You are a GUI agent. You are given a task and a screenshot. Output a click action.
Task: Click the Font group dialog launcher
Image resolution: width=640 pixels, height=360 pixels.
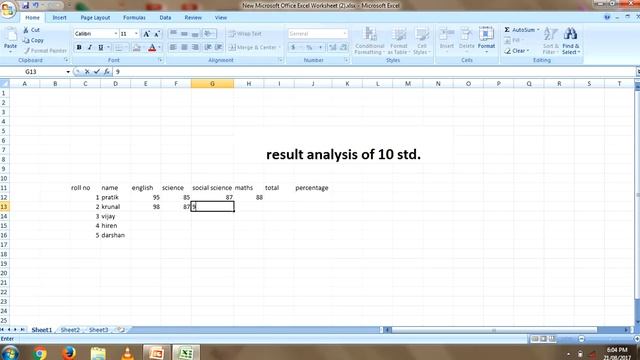tap(160, 60)
